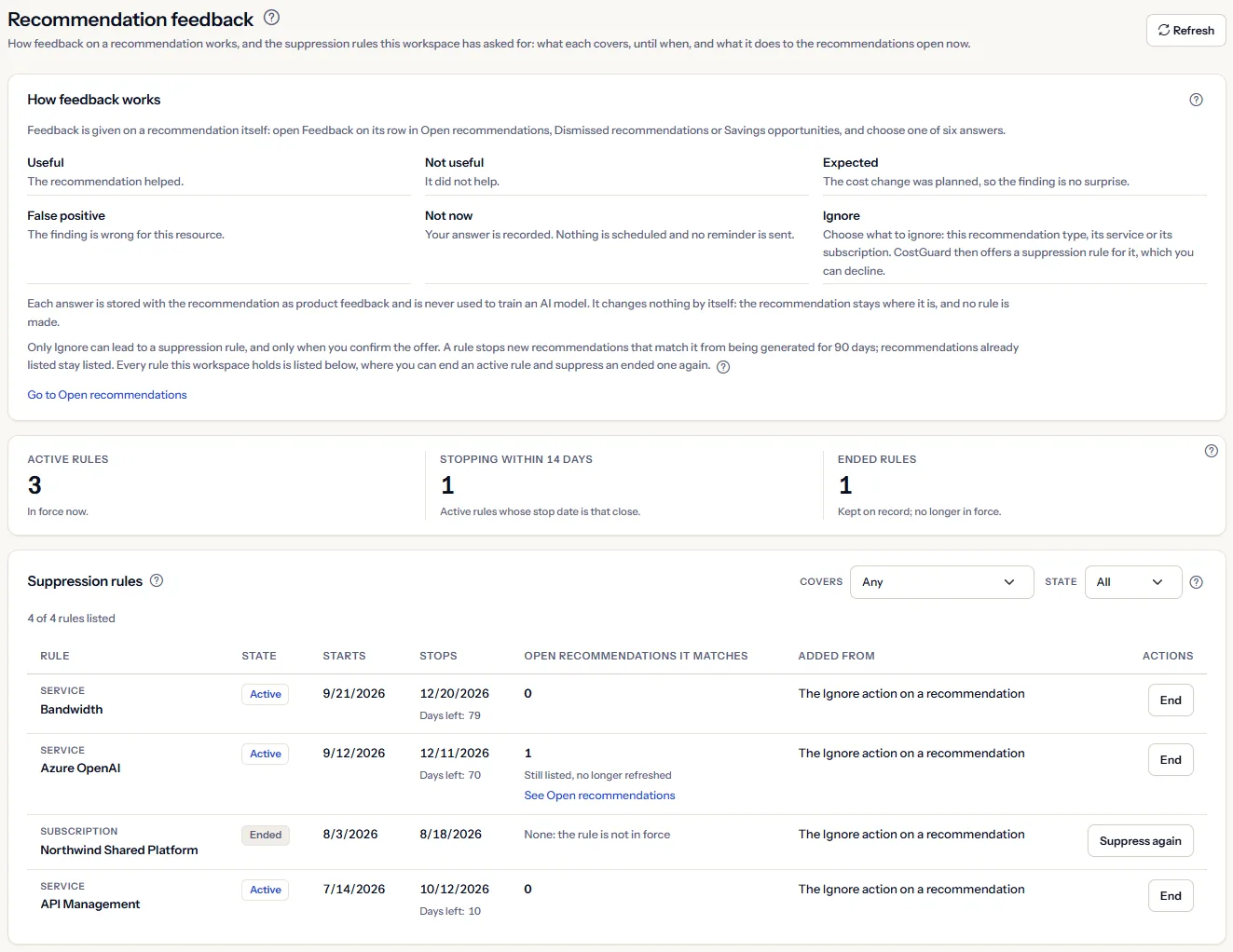Click the start date 9/12/2026
Screen dimensions: 1233x952
[x=354, y=754]
